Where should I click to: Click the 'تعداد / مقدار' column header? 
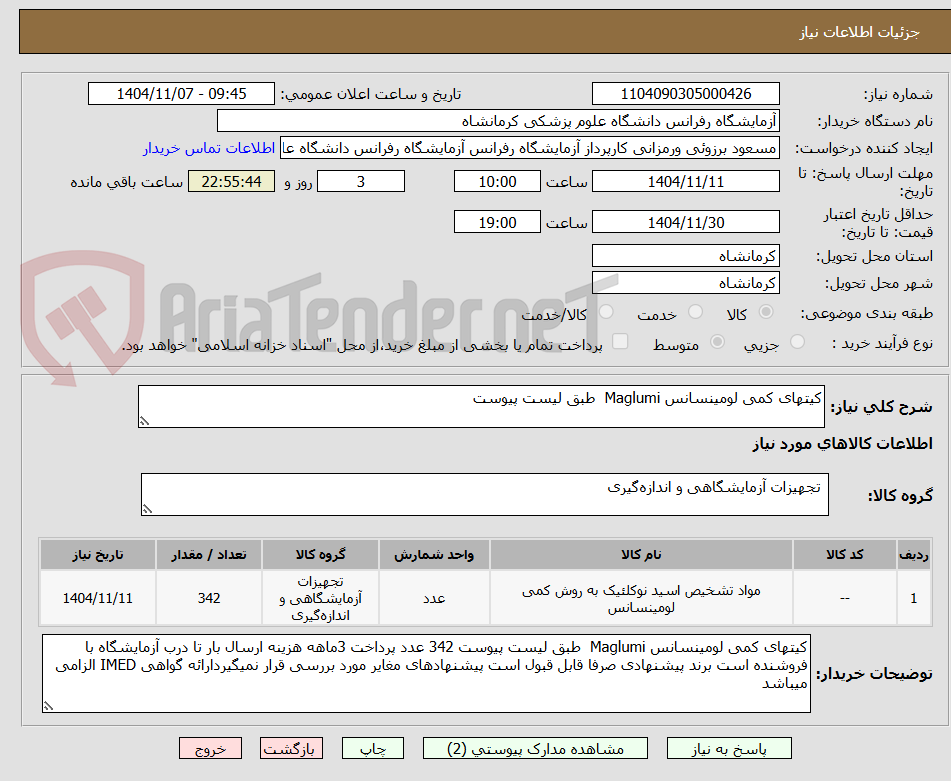[x=209, y=555]
